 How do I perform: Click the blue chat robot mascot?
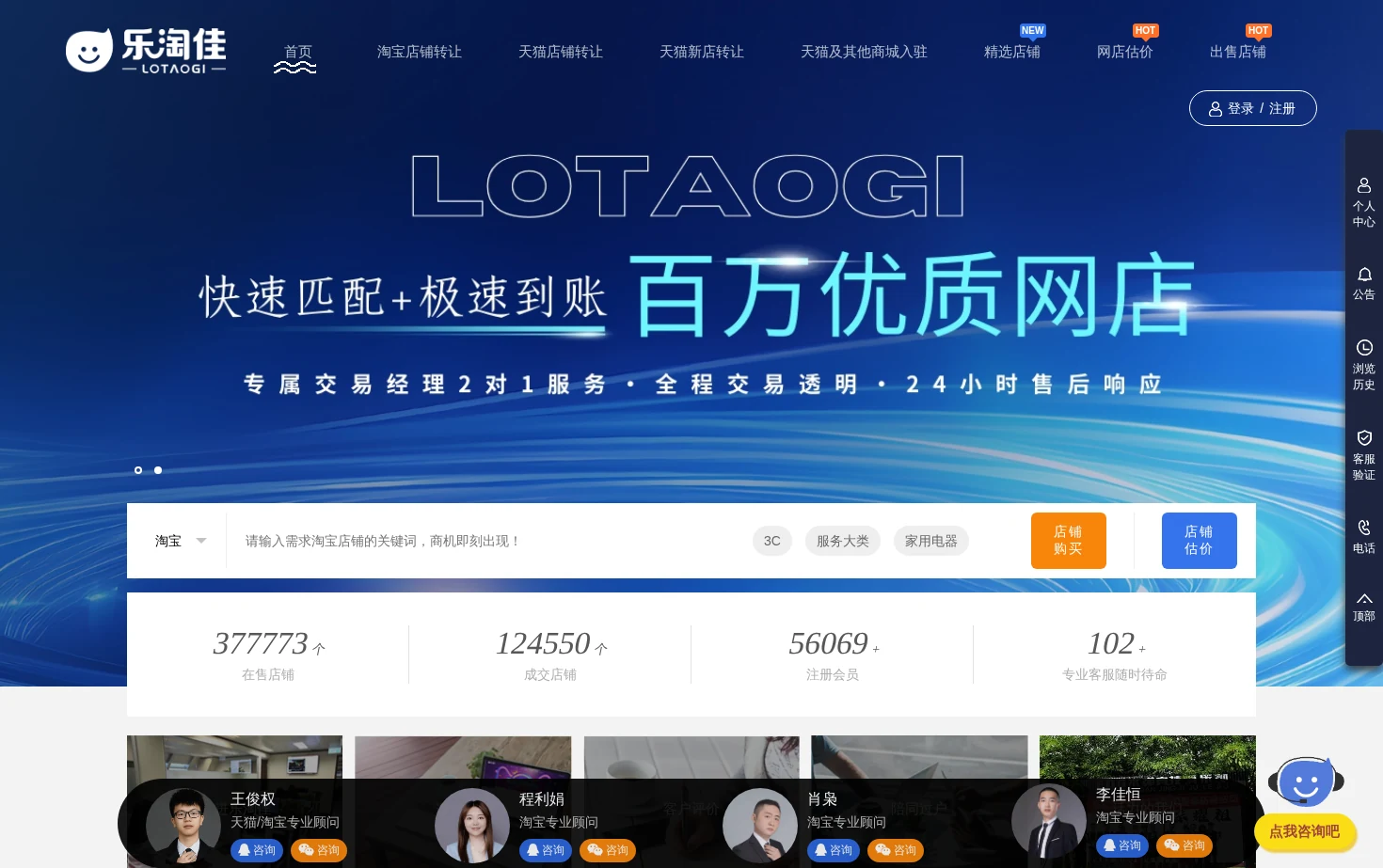pyautogui.click(x=1306, y=782)
